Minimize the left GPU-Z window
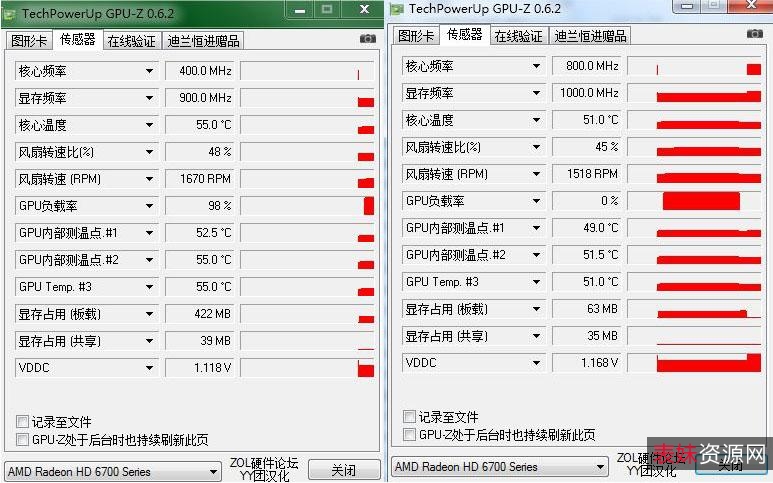This screenshot has width=773, height=483. tap(300, 10)
